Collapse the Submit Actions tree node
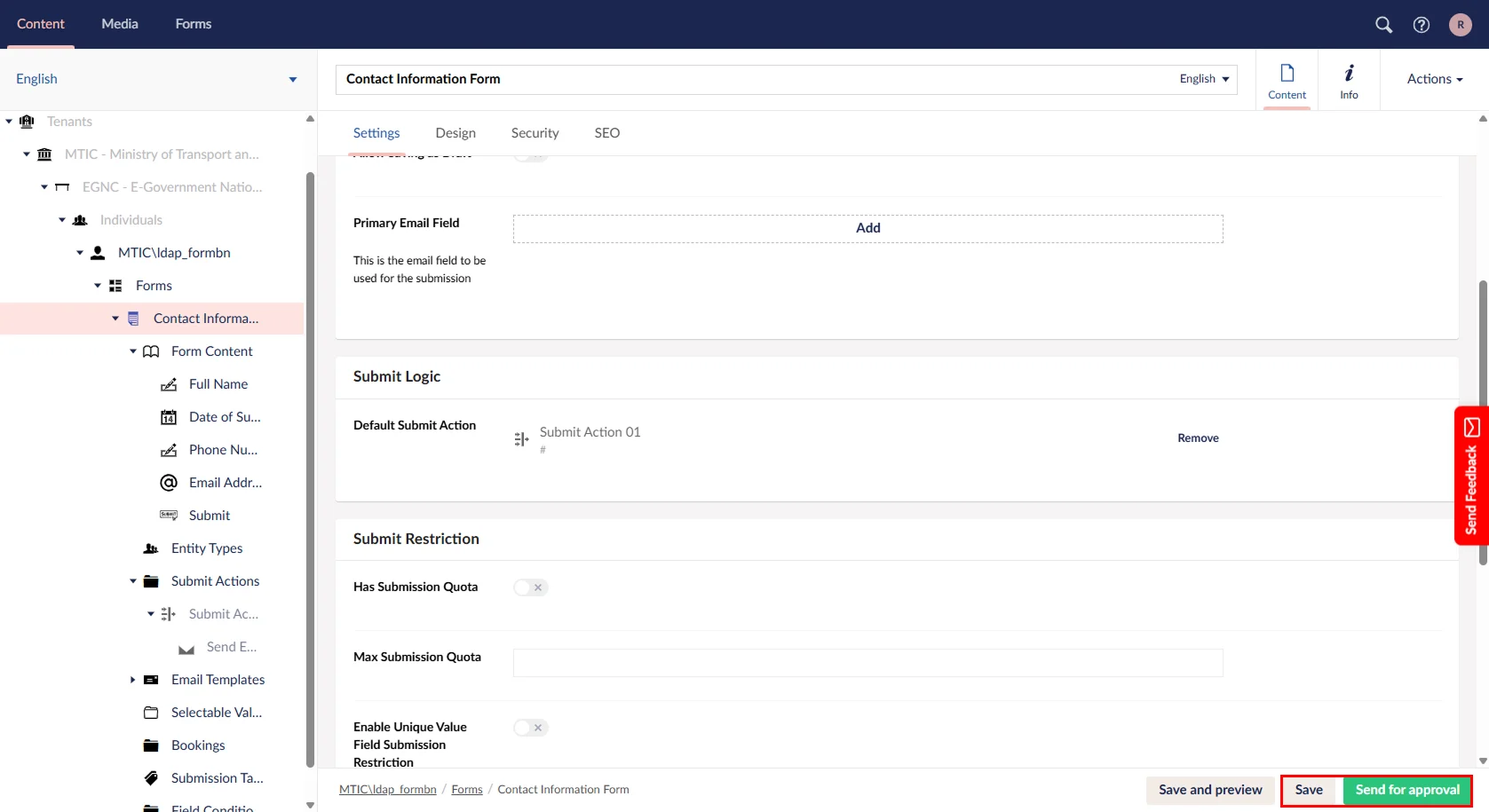This screenshot has width=1489, height=812. [133, 581]
